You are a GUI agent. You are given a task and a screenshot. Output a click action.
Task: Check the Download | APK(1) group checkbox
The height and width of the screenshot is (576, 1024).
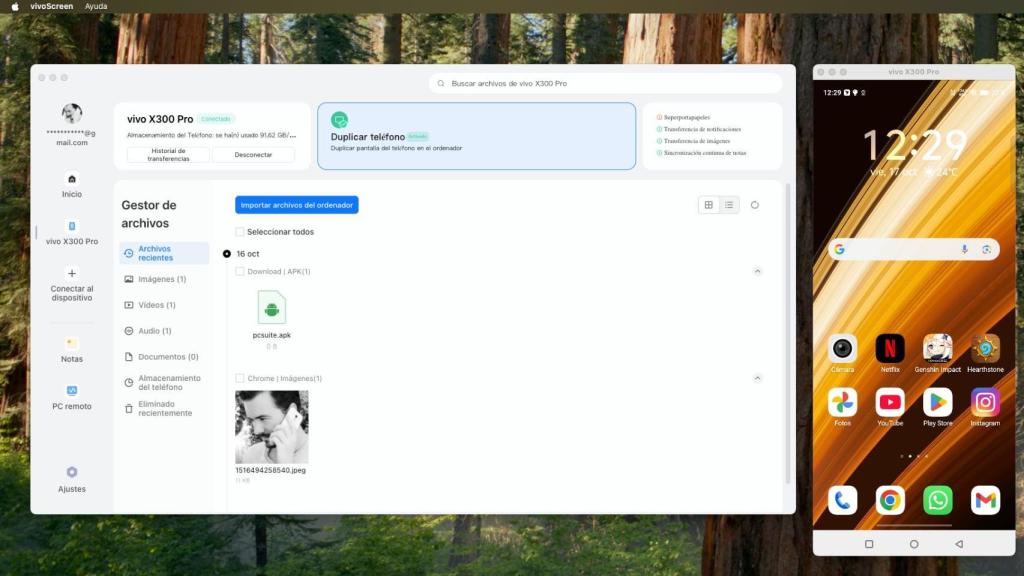(239, 271)
